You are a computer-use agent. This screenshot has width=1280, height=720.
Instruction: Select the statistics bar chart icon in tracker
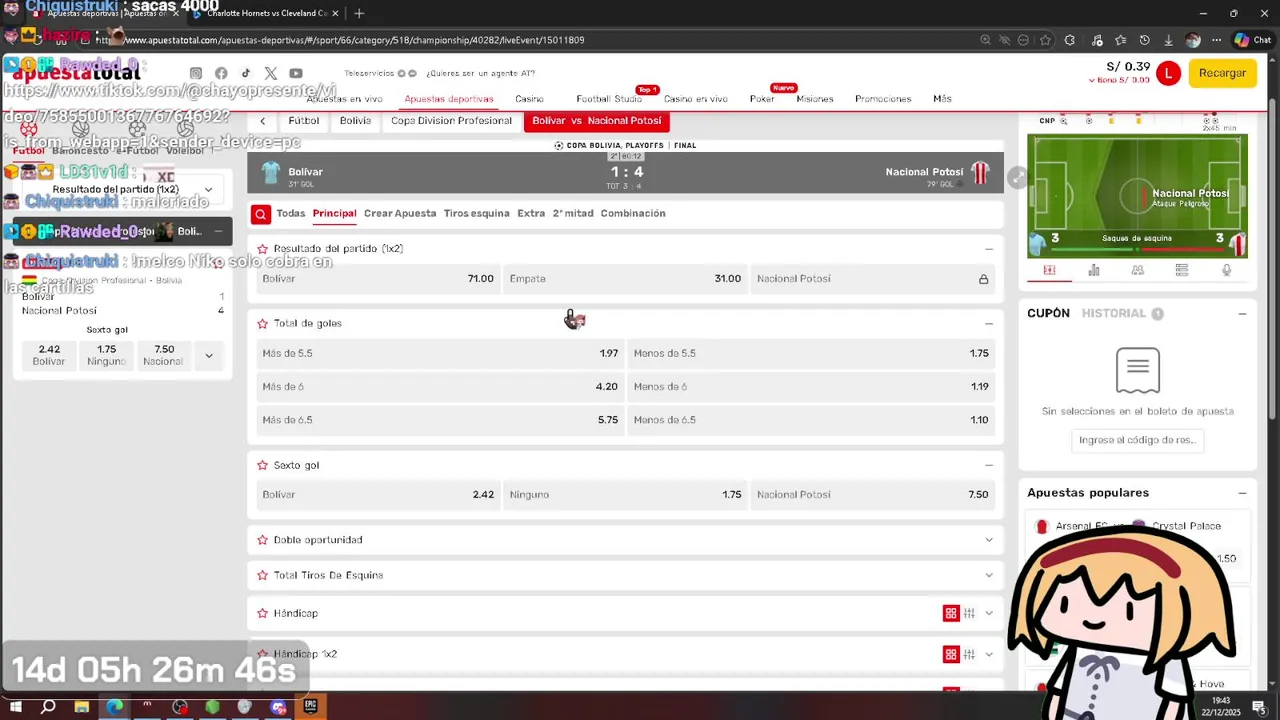1094,270
